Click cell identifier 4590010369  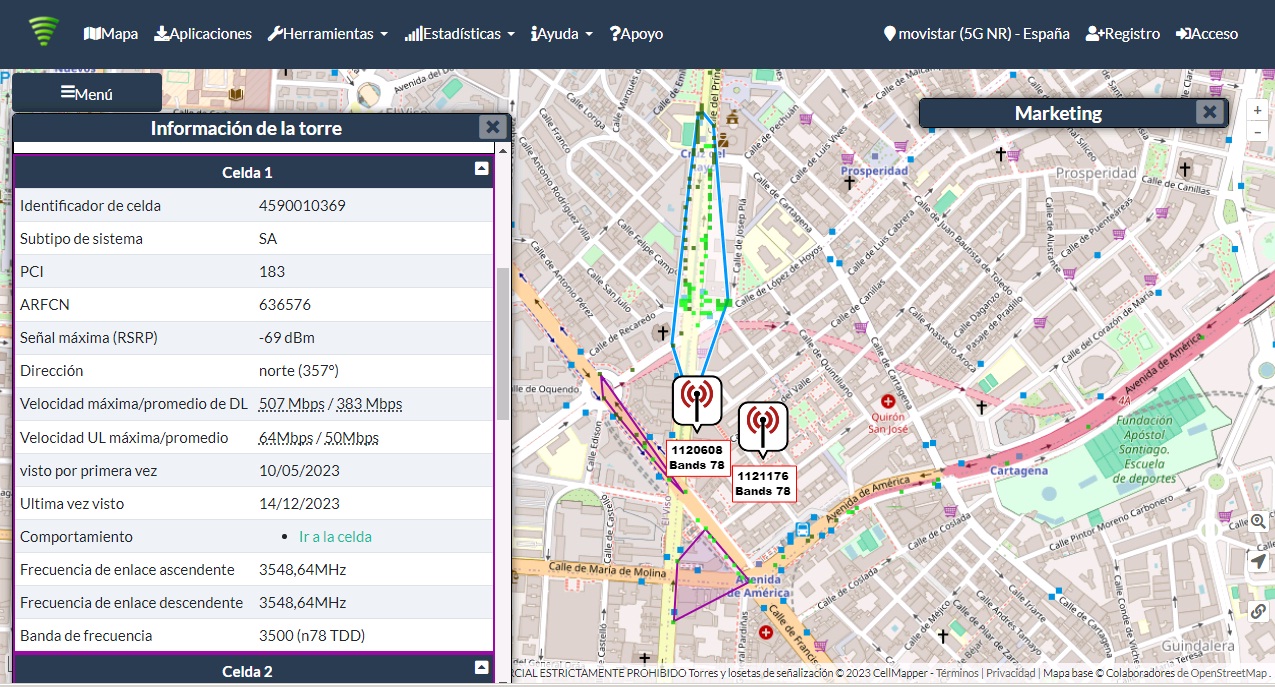[x=302, y=206]
